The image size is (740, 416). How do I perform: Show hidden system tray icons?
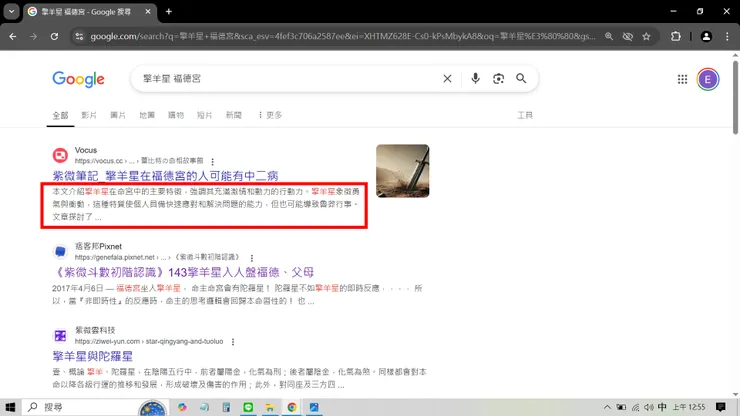[607, 407]
